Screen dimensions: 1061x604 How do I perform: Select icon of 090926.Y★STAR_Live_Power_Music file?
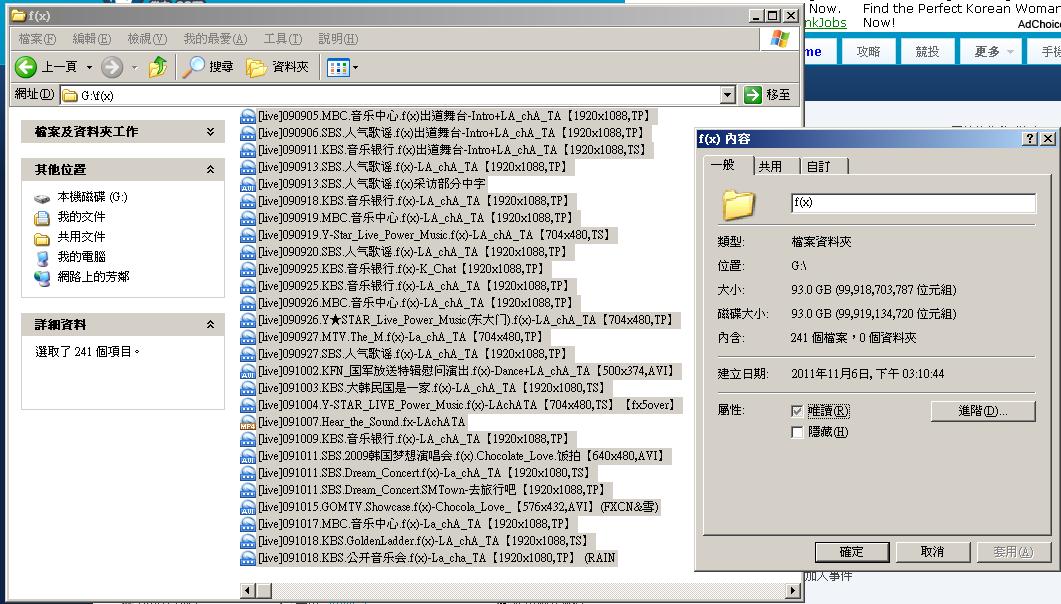[x=248, y=320]
